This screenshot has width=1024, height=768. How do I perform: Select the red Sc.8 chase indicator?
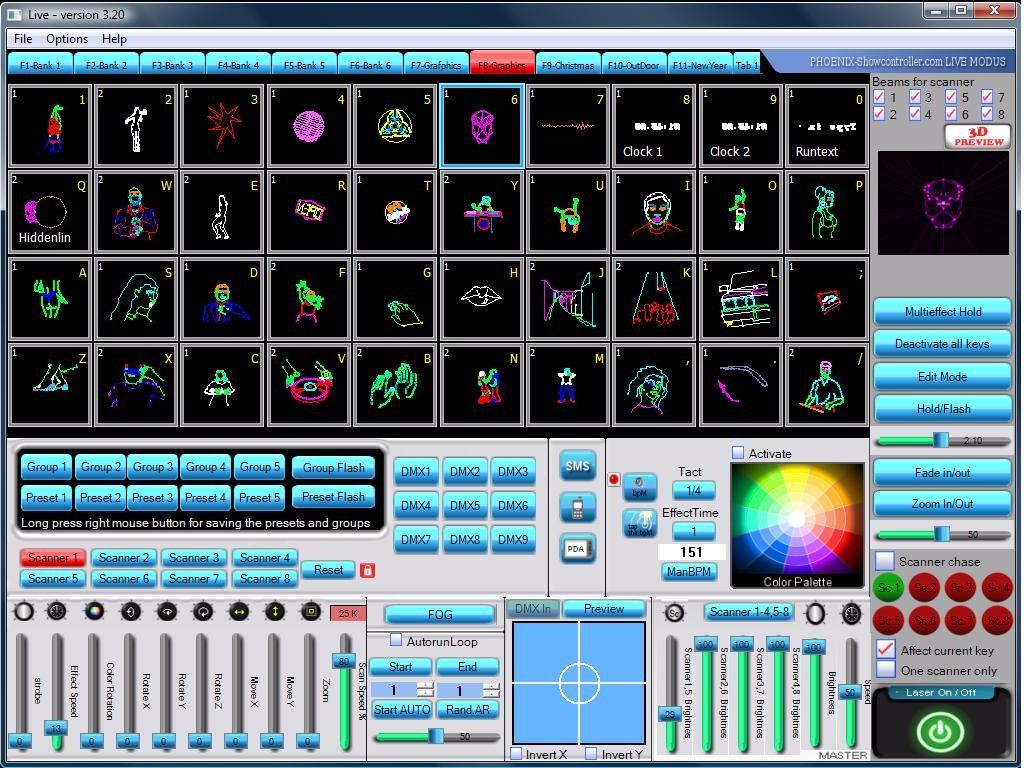(x=997, y=619)
